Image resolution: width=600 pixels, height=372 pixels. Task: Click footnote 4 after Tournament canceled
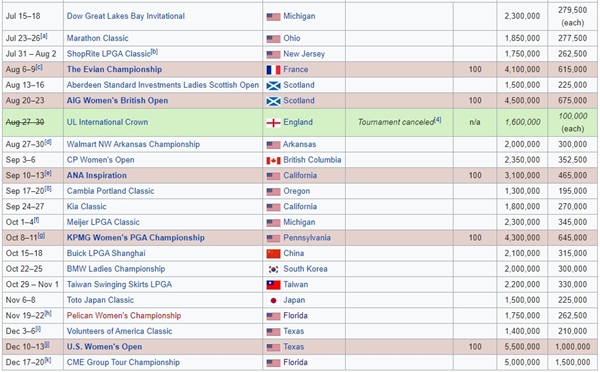(437, 120)
